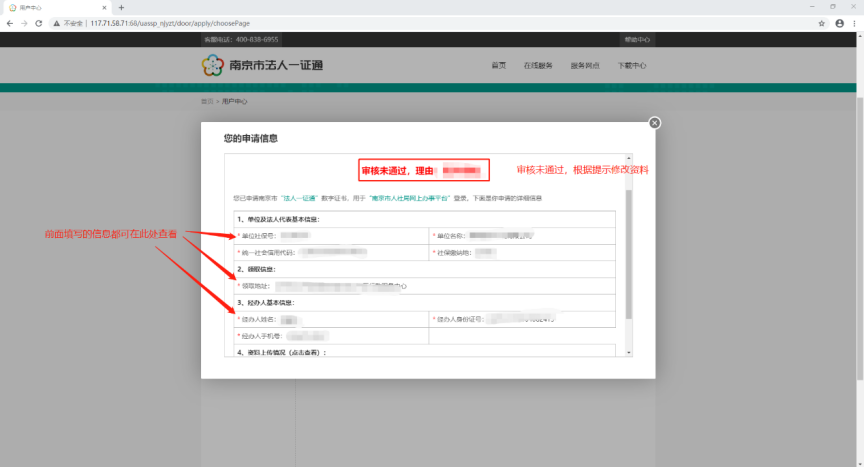Click 帮助中心 link in top bar

pos(637,39)
